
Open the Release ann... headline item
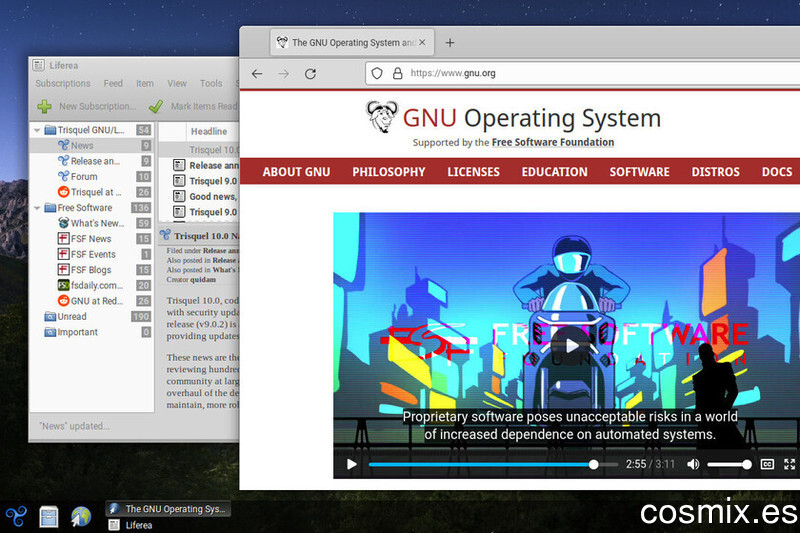[199, 165]
